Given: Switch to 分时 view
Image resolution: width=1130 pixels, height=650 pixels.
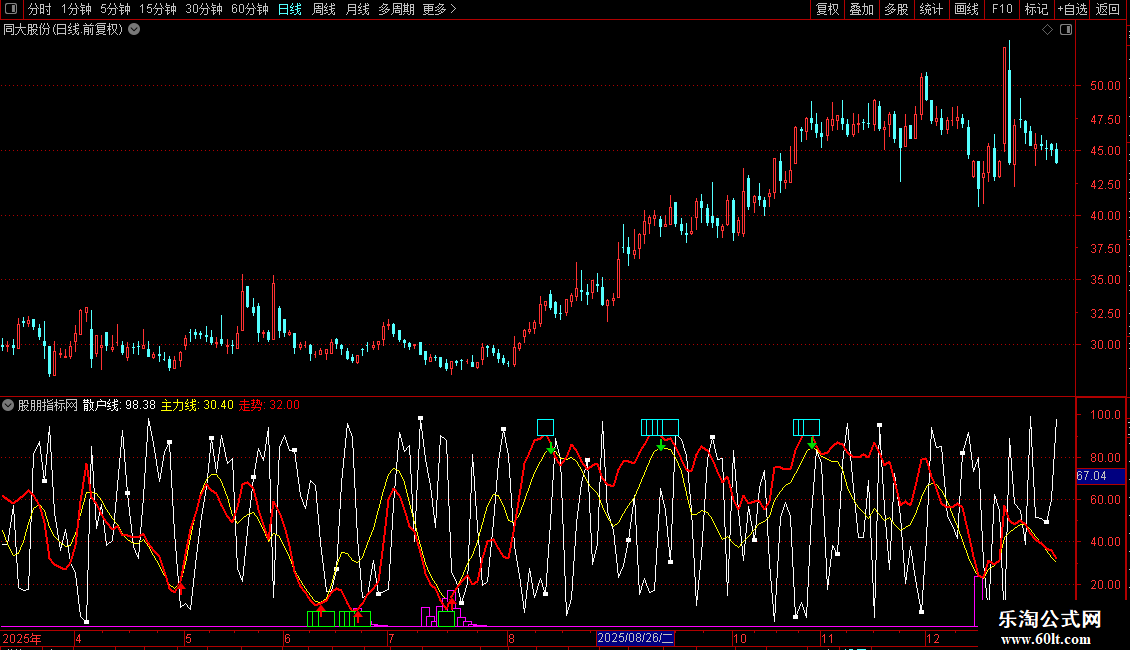Looking at the screenshot, I should coord(40,9).
